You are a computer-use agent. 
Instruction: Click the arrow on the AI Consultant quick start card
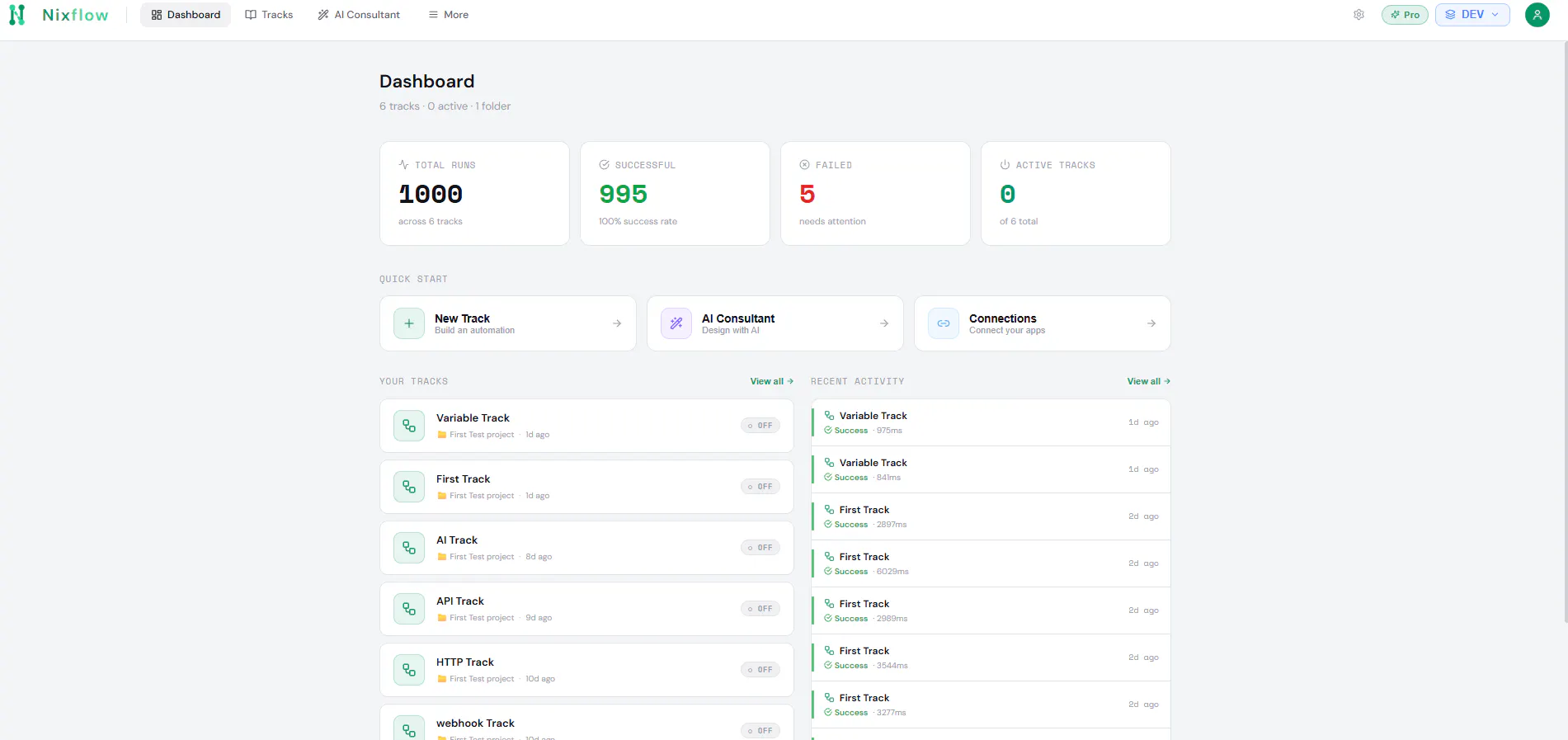point(884,323)
